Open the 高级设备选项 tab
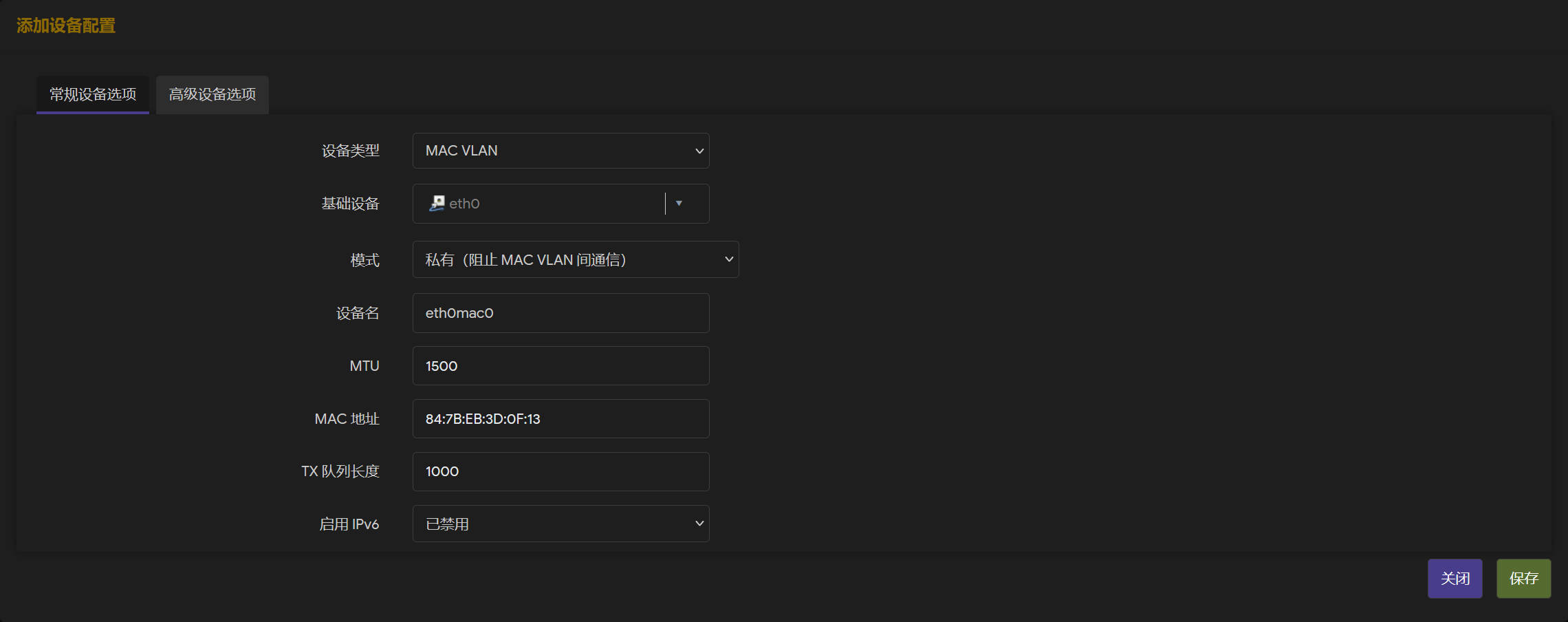 213,94
